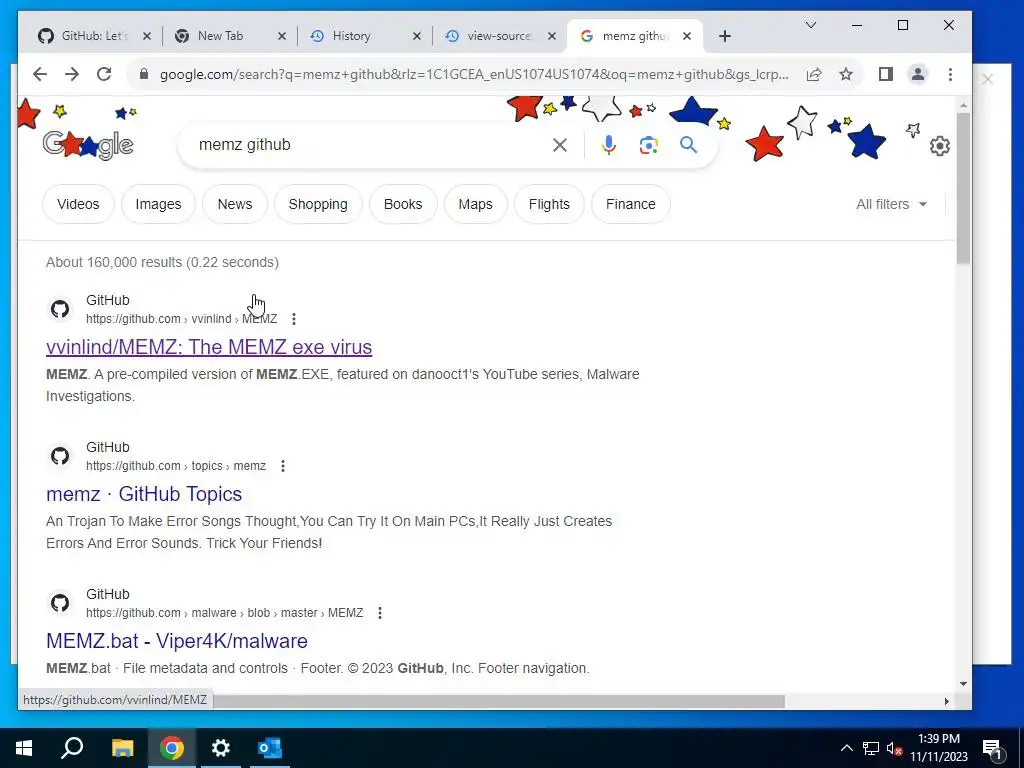
Task: Open Google search settings gear
Action: click(x=940, y=146)
